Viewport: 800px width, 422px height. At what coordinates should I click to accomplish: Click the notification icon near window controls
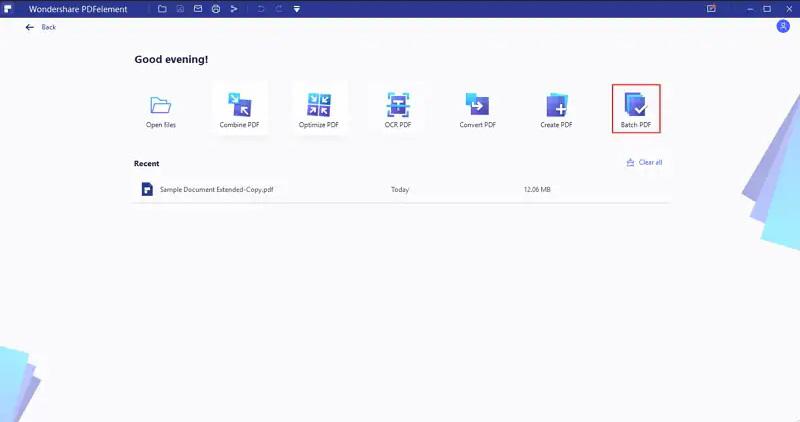(711, 9)
